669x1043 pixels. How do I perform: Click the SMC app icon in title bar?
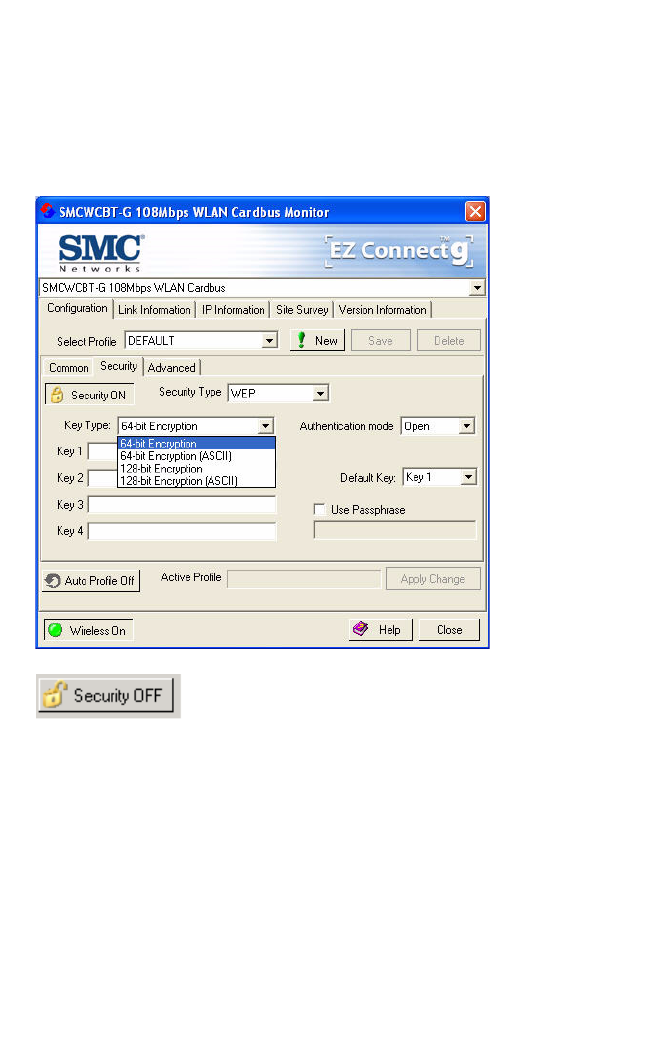[47, 211]
